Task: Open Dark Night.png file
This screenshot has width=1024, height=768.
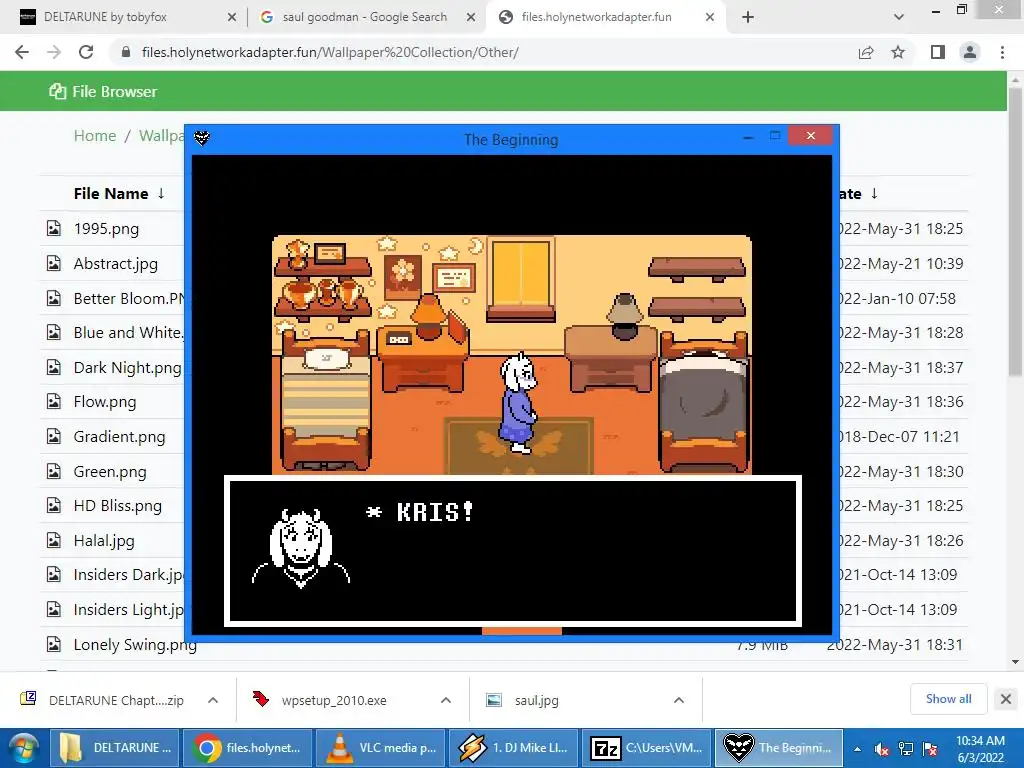Action: pyautogui.click(x=127, y=368)
